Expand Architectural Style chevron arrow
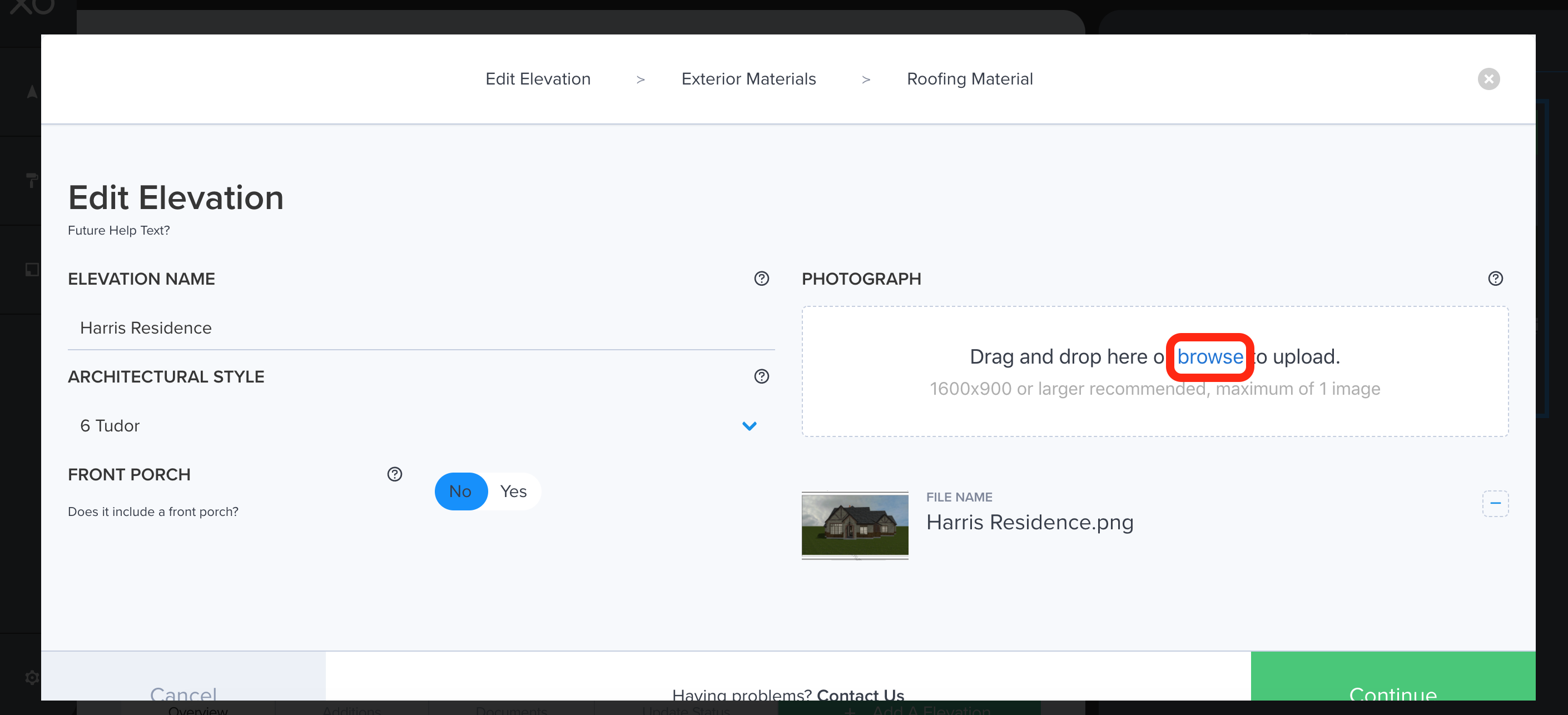This screenshot has height=715, width=1568. pyautogui.click(x=749, y=425)
